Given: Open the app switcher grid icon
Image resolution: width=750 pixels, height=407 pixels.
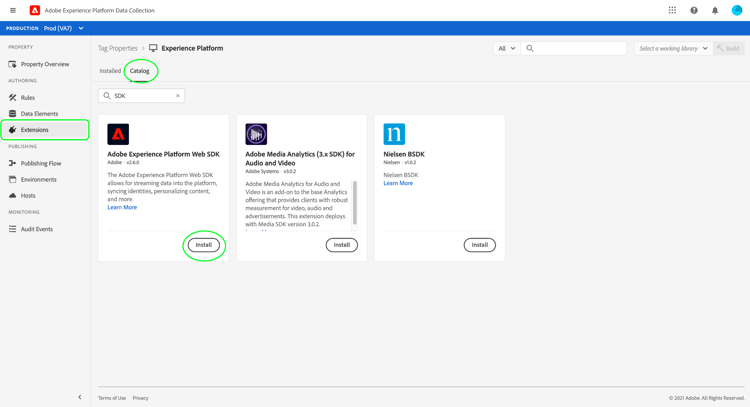Looking at the screenshot, I should pos(672,10).
